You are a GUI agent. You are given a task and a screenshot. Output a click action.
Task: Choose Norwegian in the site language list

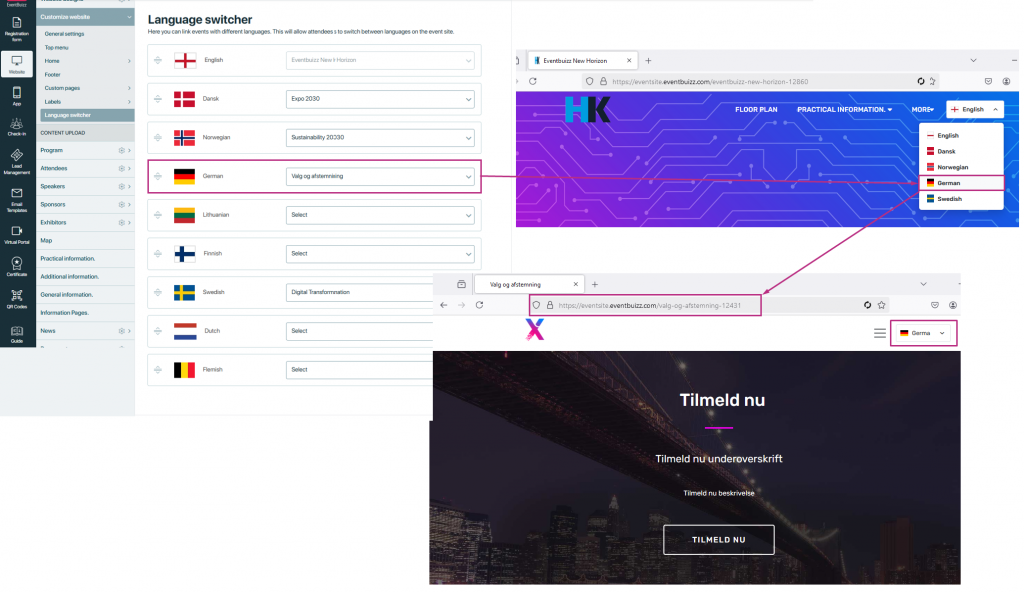tap(961, 167)
